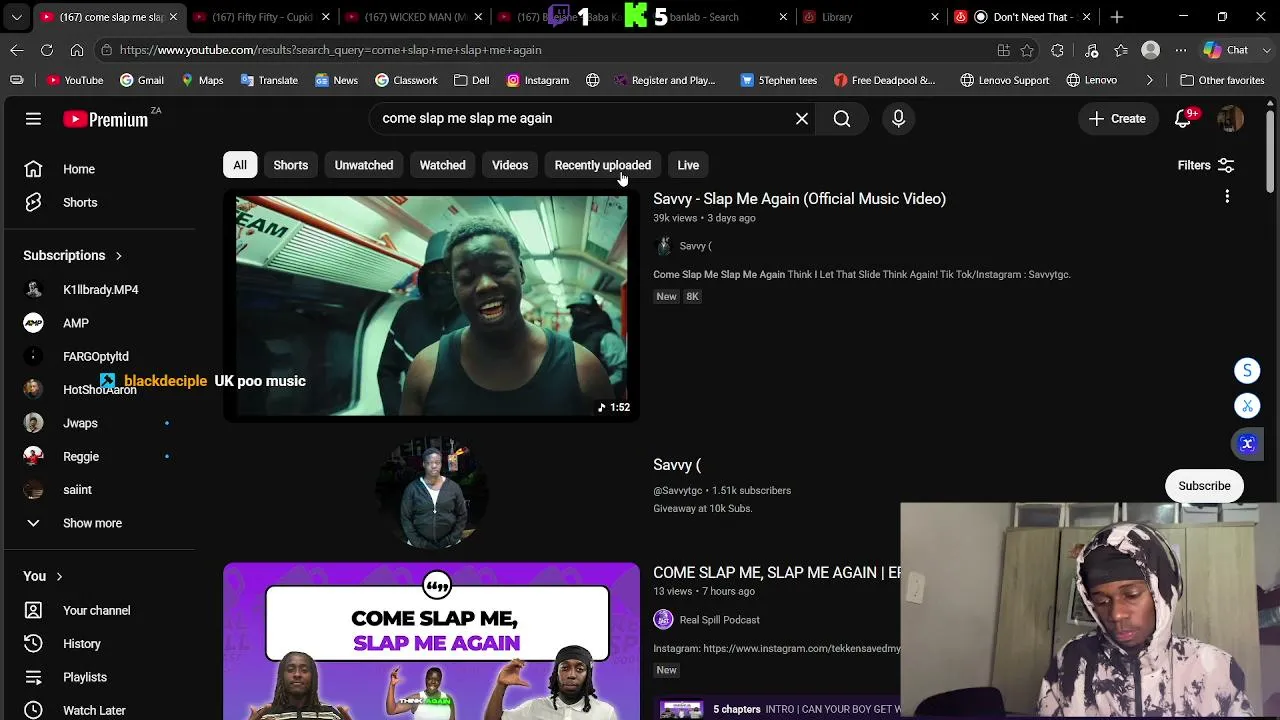This screenshot has height=720, width=1280.
Task: Open the Savvy channel avatar beside the video
Action: pos(663,246)
